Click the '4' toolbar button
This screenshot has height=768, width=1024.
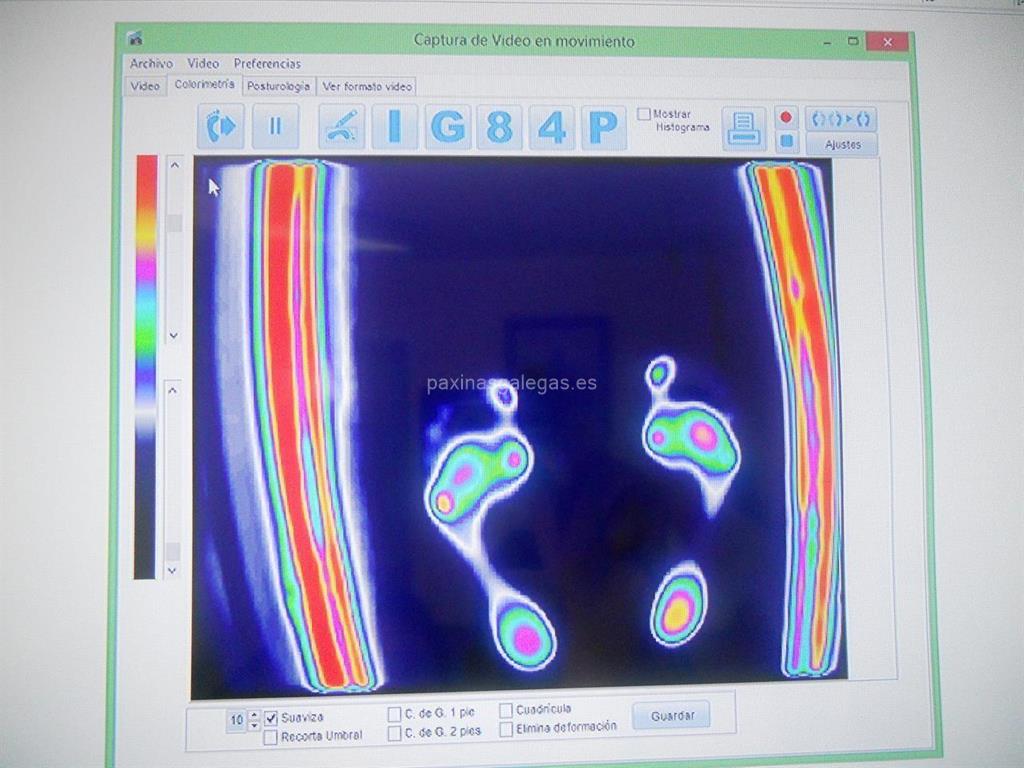click(551, 127)
